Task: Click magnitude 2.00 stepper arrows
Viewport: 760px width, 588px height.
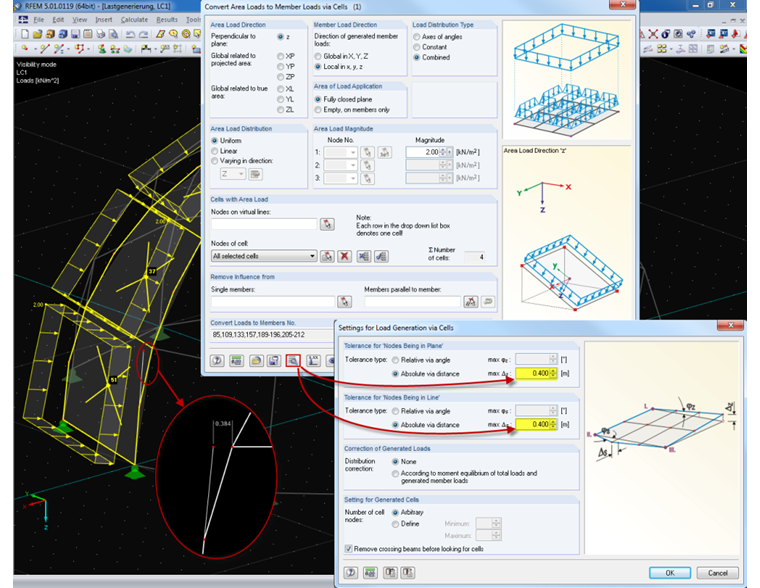Action: coord(443,152)
